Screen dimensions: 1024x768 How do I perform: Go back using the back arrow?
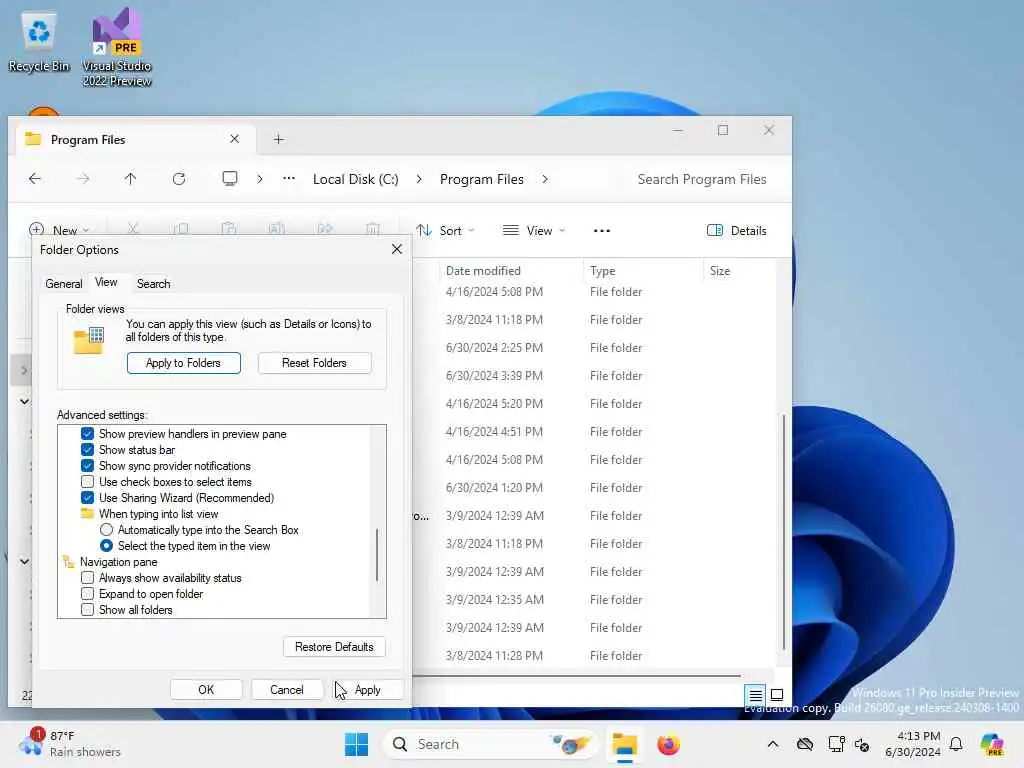click(x=35, y=179)
